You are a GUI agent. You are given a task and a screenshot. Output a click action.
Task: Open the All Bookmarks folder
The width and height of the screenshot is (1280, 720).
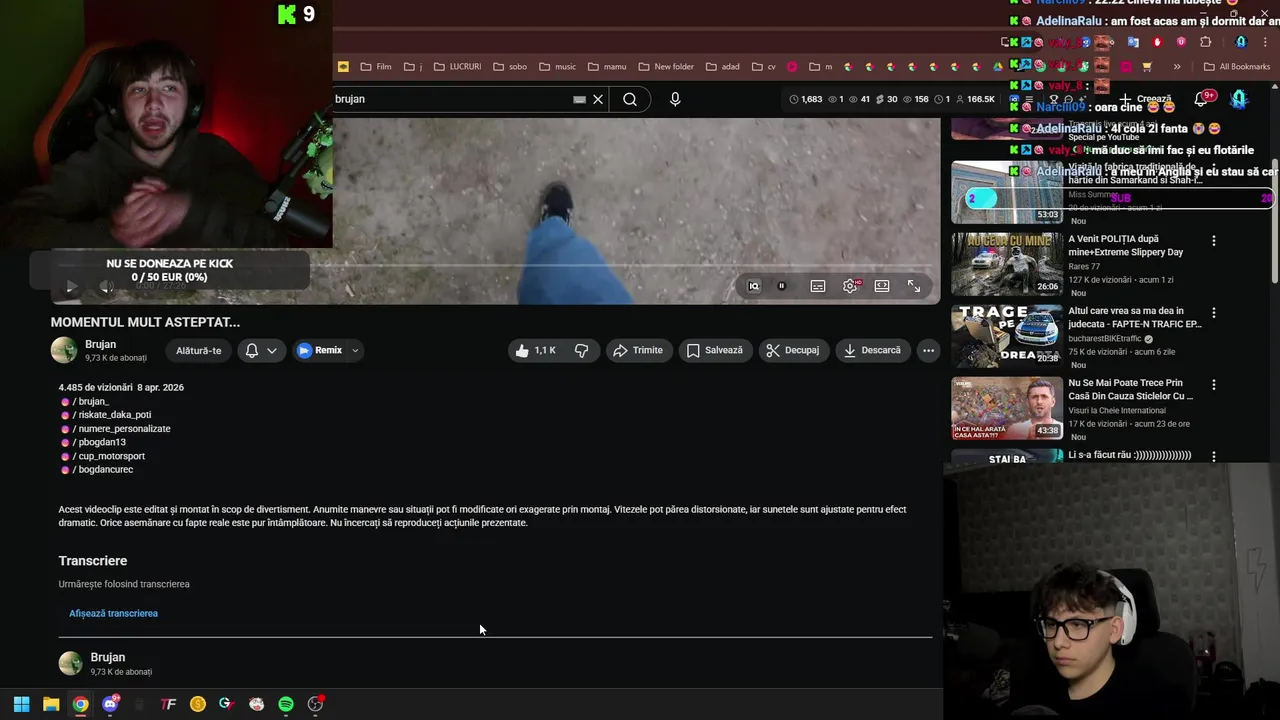coord(1237,67)
